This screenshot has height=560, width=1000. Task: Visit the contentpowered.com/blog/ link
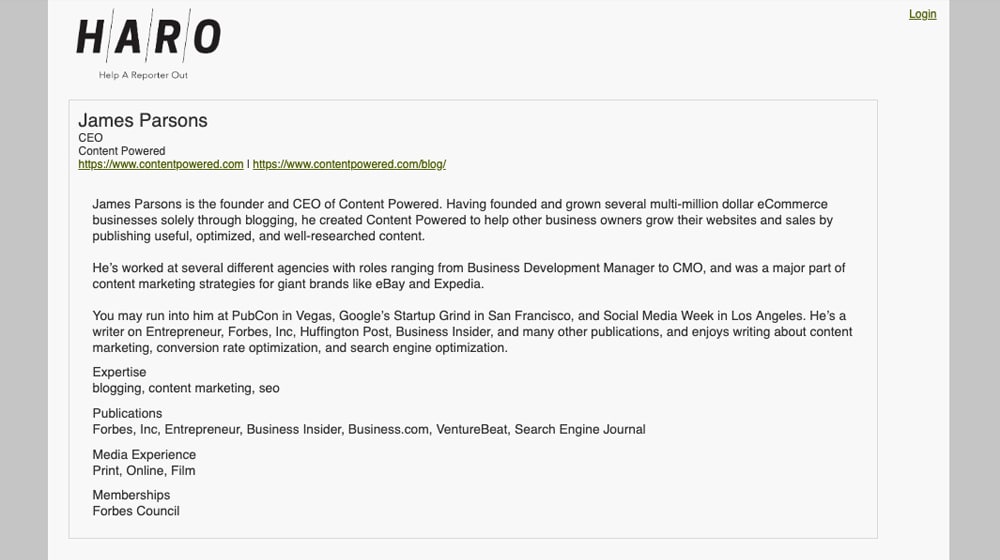349,164
